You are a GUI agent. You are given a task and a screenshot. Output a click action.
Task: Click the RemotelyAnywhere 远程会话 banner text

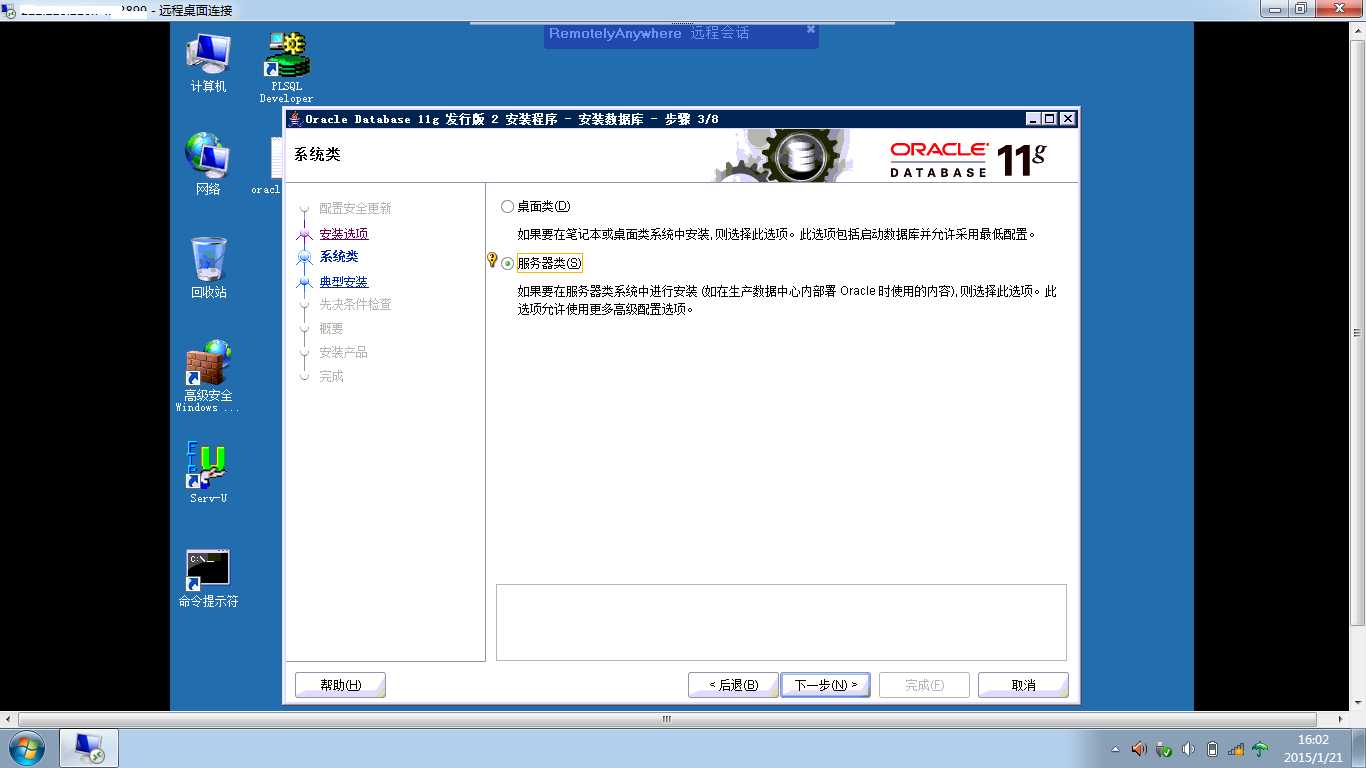click(x=649, y=33)
